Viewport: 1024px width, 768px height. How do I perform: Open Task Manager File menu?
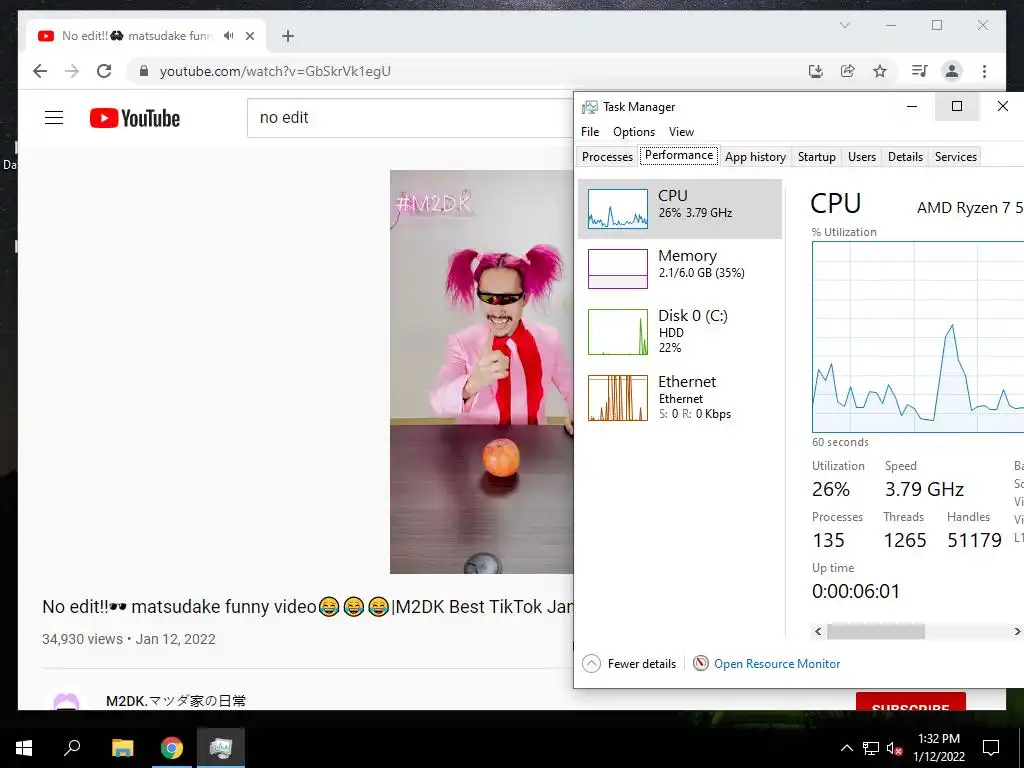click(590, 132)
